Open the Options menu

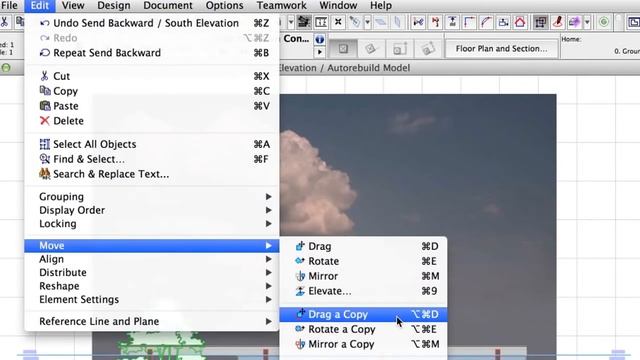[x=224, y=5]
